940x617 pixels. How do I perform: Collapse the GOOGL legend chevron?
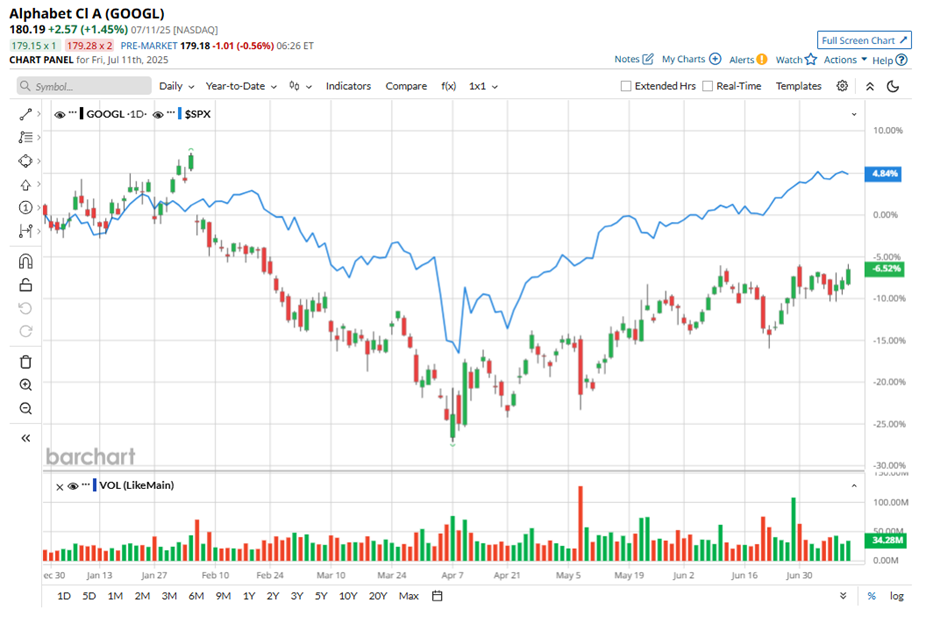click(854, 114)
